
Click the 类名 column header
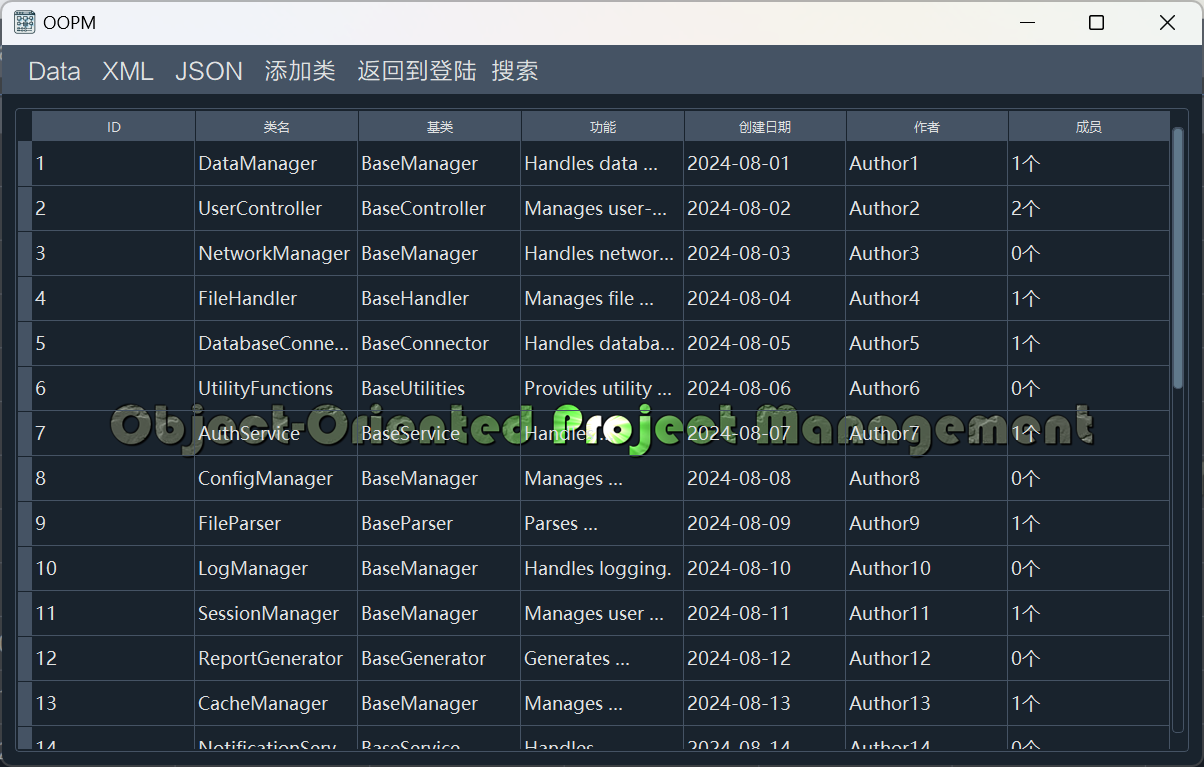[277, 127]
